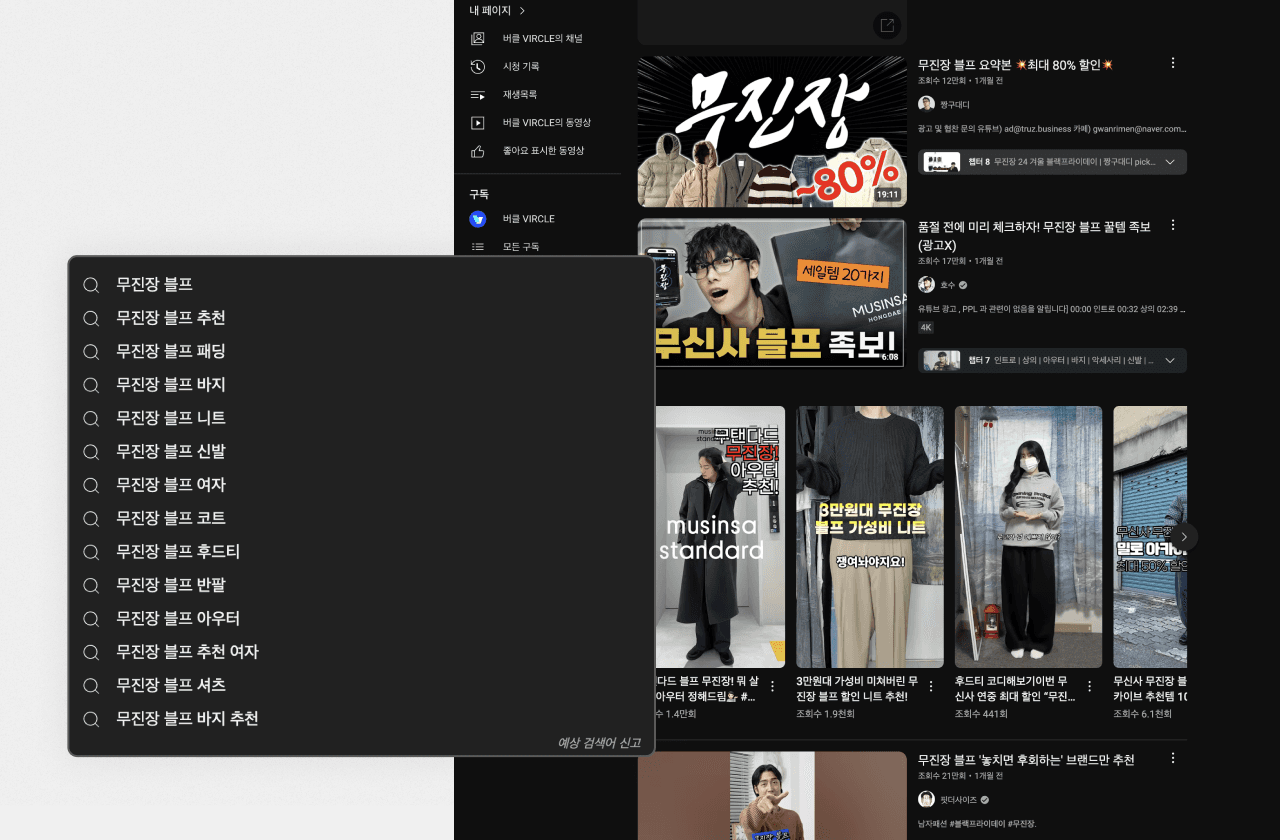Screen dimensions: 1280x840
Task: Open the 3만원대 무진장 블프 가성비 니트 short
Action: coord(870,537)
